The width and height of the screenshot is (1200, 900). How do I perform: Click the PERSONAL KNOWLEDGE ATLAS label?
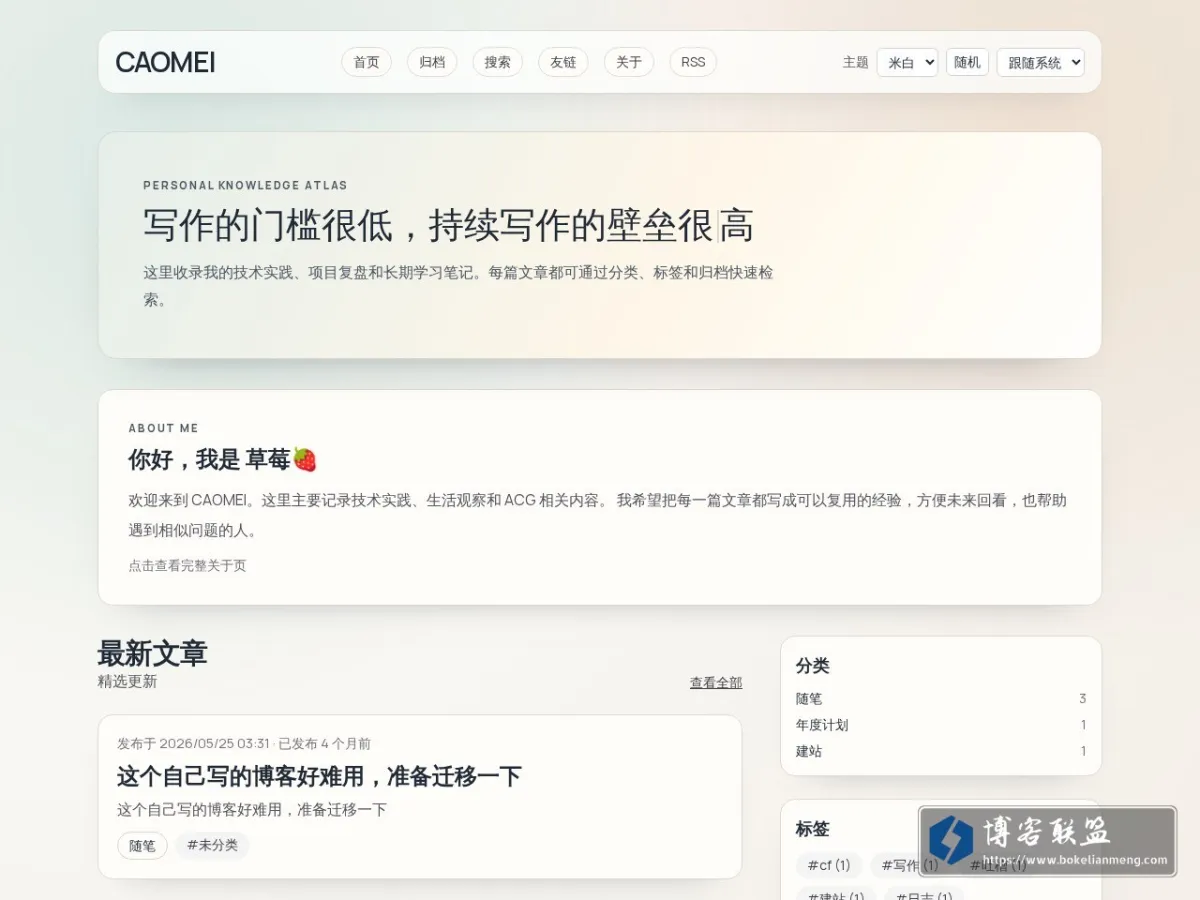pos(245,185)
